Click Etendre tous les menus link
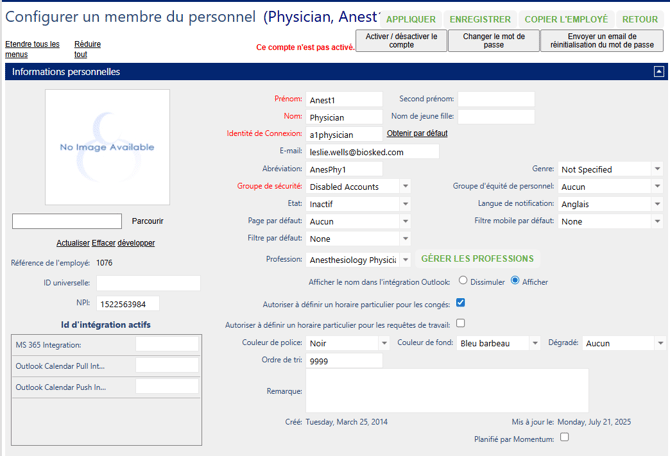670x456 pixels. (x=32, y=49)
